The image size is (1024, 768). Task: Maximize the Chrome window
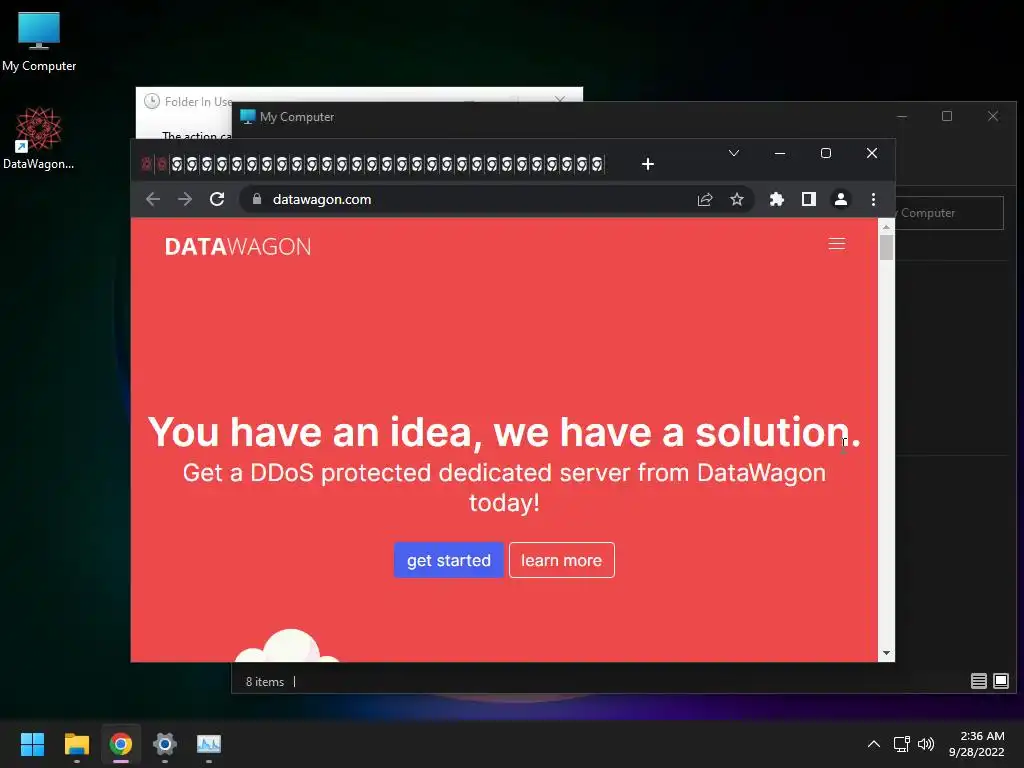(x=825, y=153)
